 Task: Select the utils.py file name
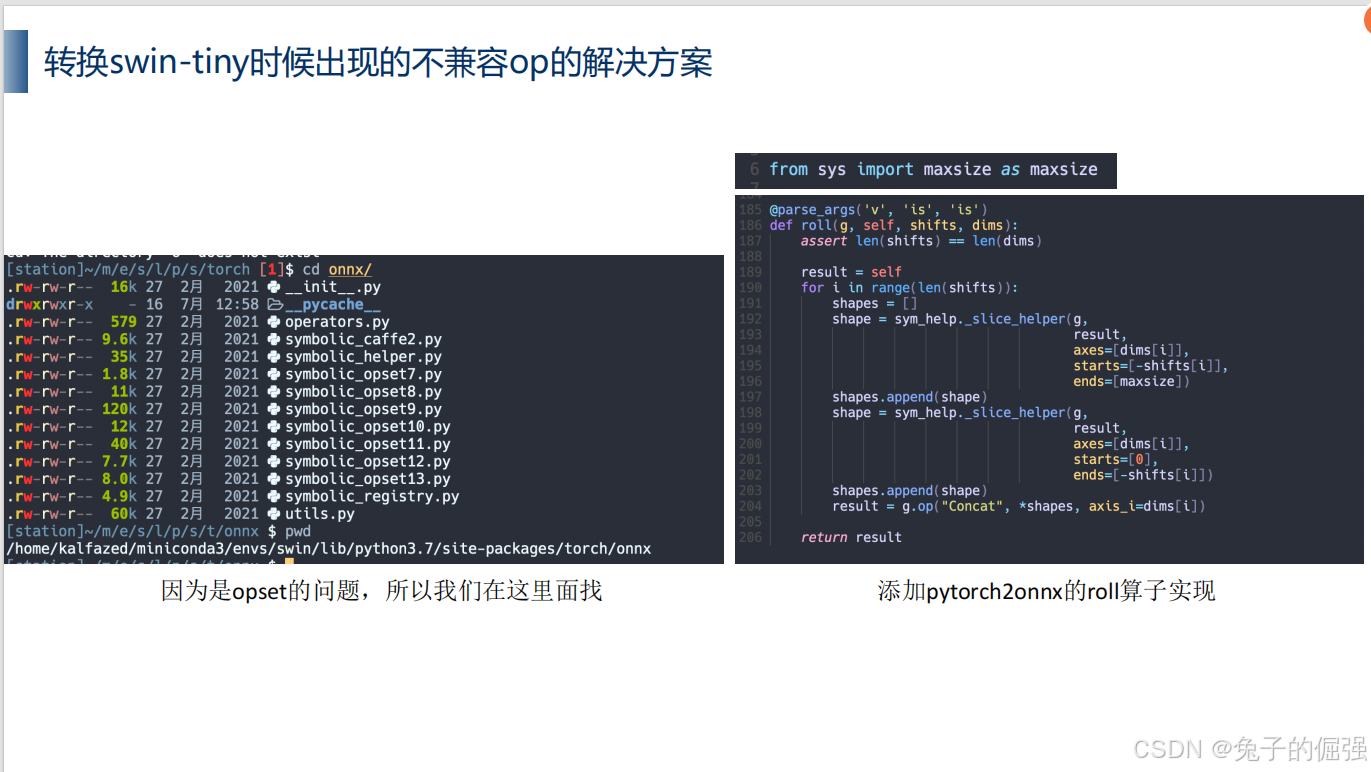click(320, 514)
